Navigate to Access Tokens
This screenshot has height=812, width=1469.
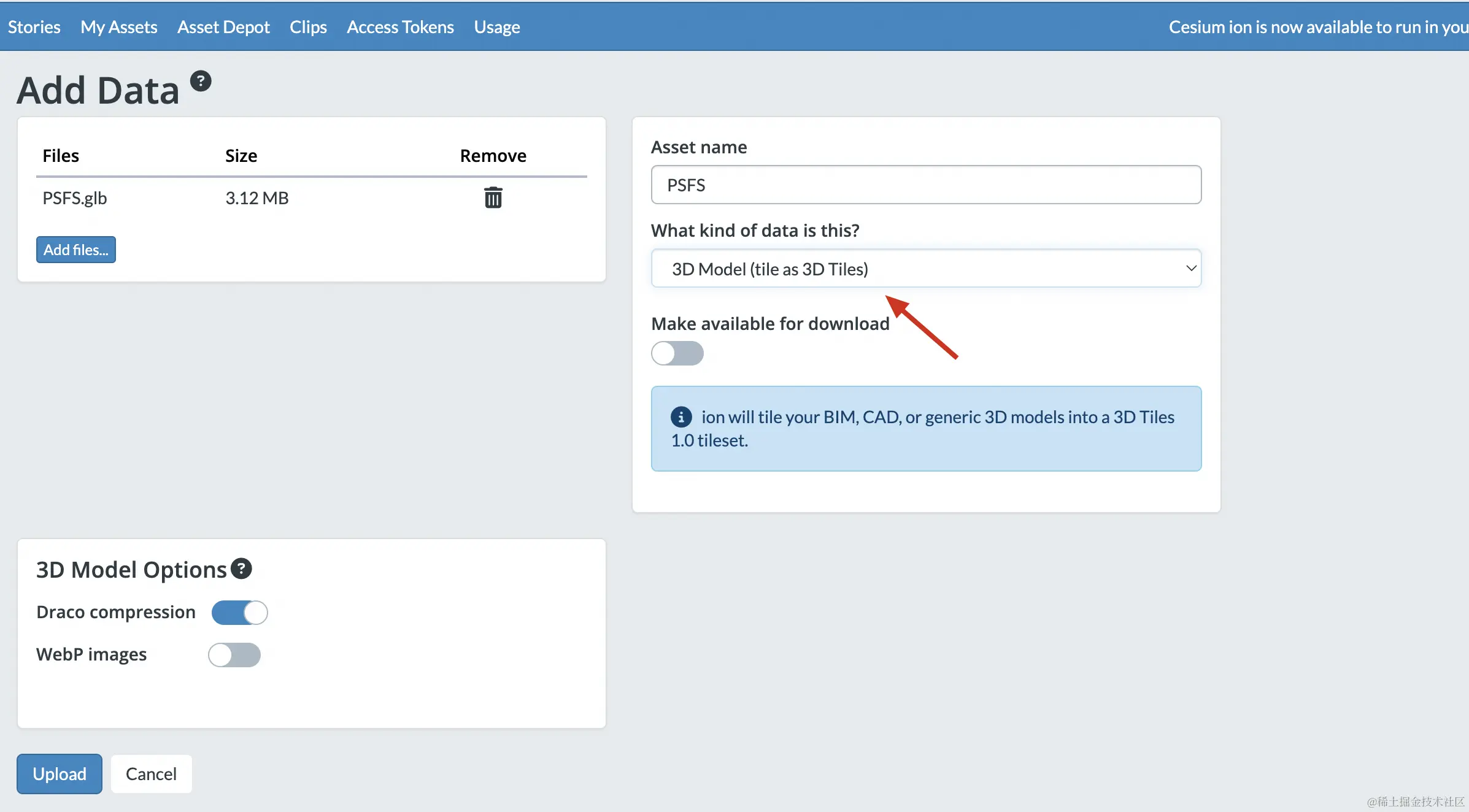pos(400,27)
